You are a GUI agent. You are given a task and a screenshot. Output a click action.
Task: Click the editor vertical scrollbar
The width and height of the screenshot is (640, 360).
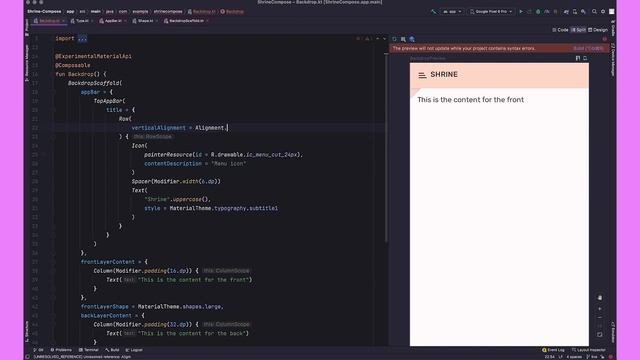[386, 147]
